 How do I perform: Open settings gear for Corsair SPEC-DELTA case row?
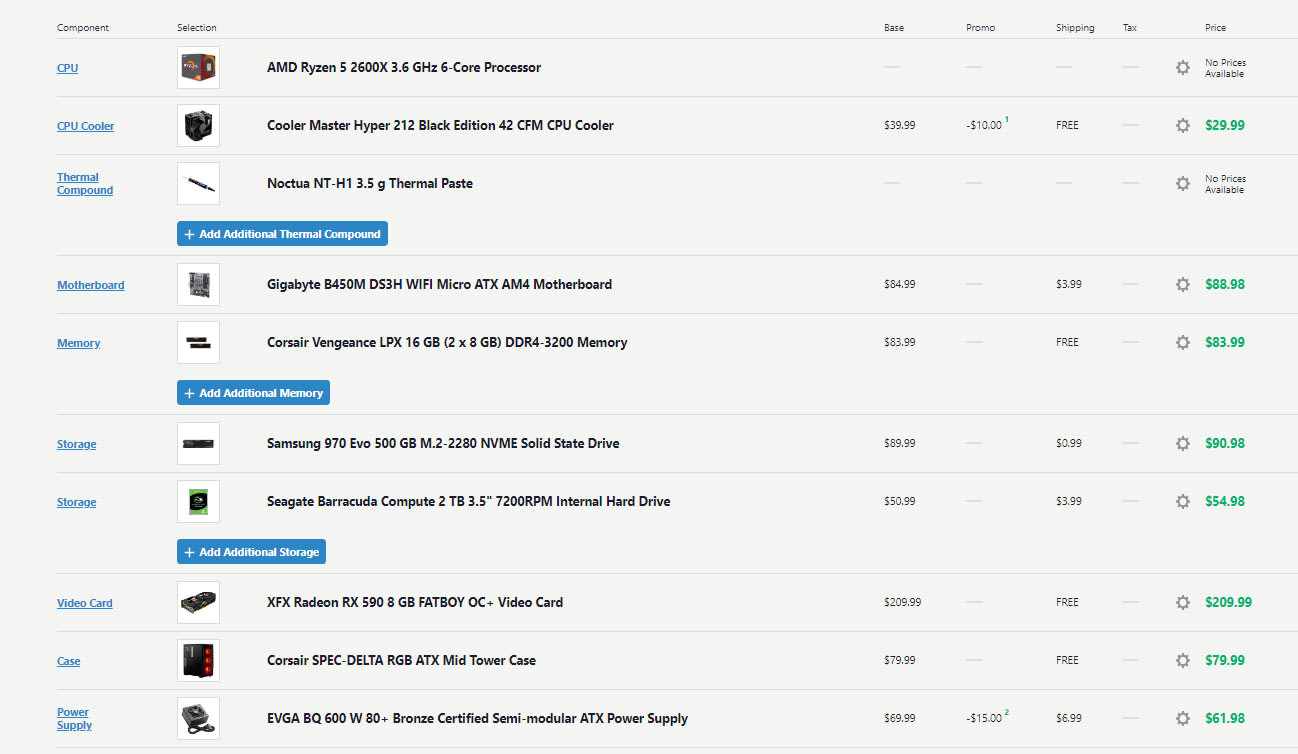[x=1183, y=661]
